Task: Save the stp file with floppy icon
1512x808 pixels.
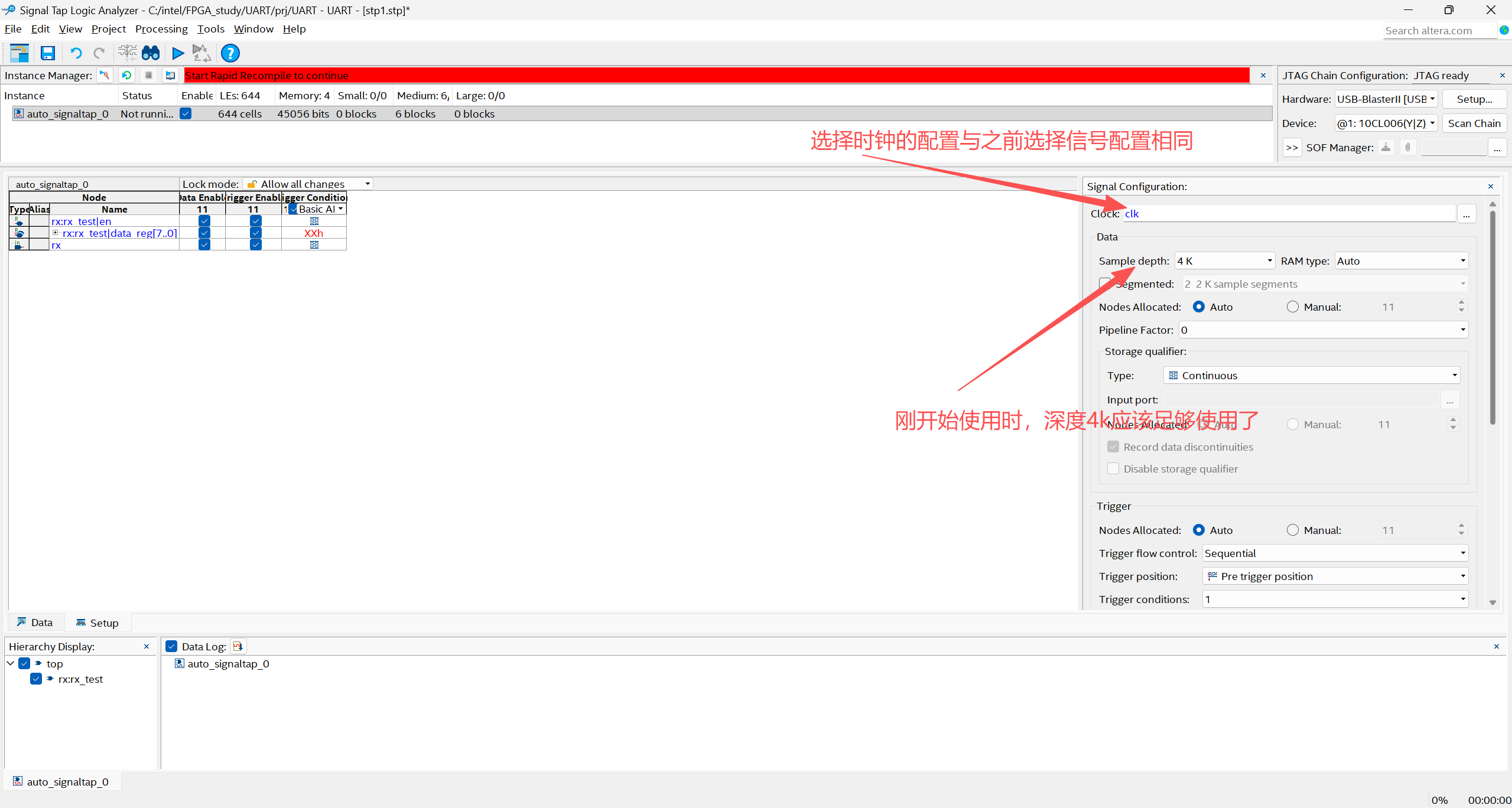Action: click(x=48, y=53)
